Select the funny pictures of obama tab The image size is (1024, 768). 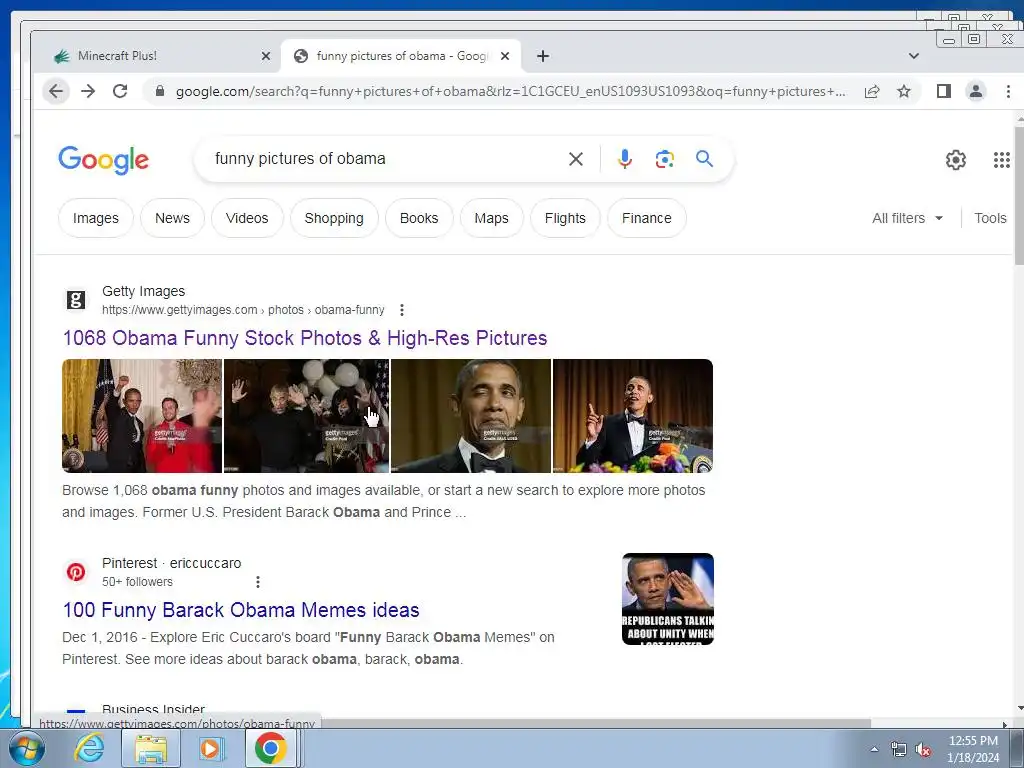401,56
